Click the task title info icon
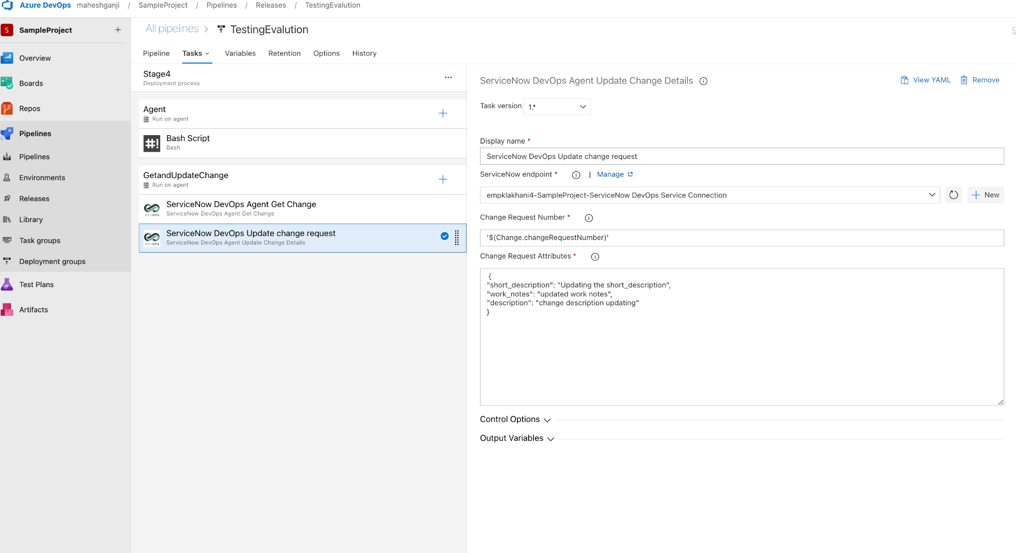The height and width of the screenshot is (553, 1016). [703, 81]
